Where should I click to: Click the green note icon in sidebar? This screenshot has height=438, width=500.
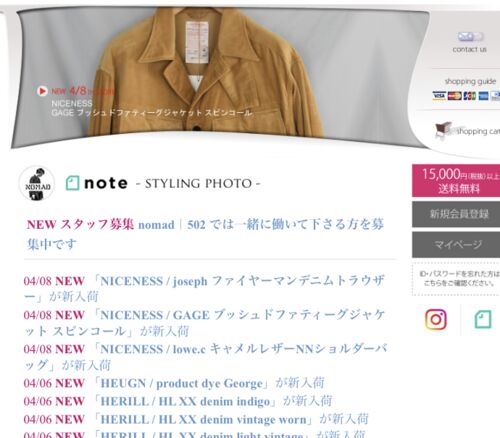click(x=483, y=319)
